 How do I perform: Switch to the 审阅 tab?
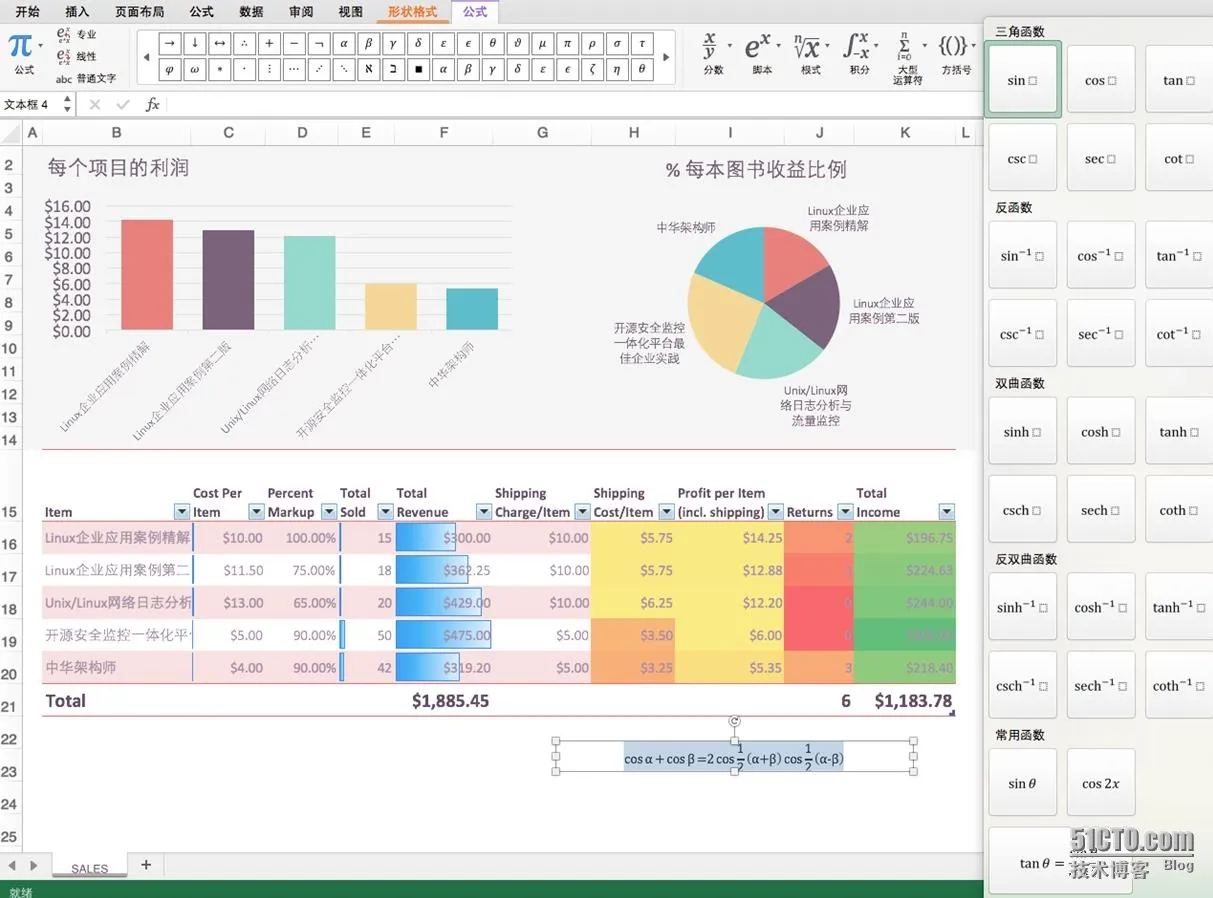click(x=301, y=12)
